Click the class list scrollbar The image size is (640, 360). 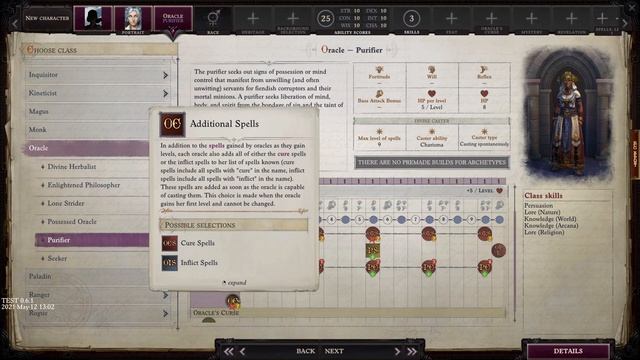[x=178, y=193]
